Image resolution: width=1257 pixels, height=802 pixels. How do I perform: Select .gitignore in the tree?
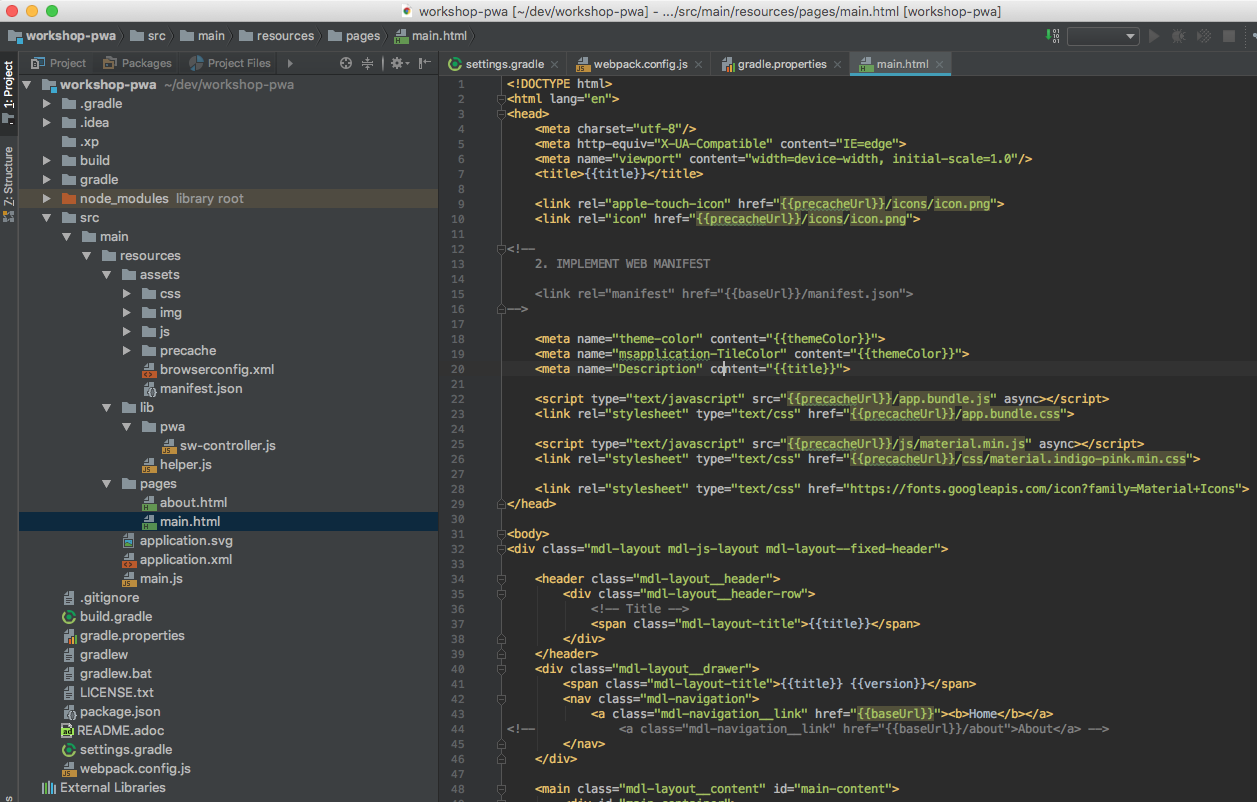coord(100,598)
